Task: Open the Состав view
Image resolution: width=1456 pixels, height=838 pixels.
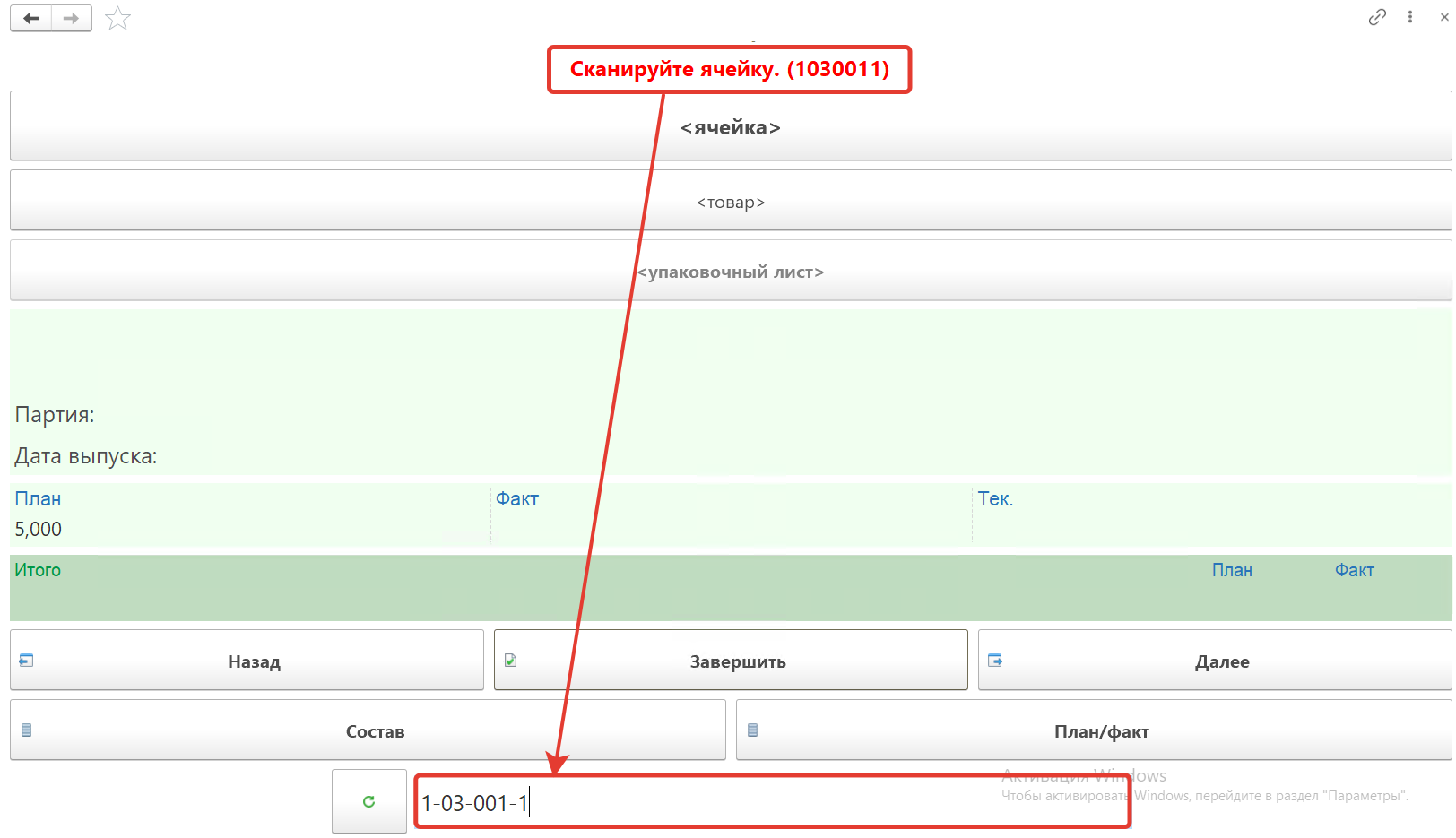Action: pos(375,731)
